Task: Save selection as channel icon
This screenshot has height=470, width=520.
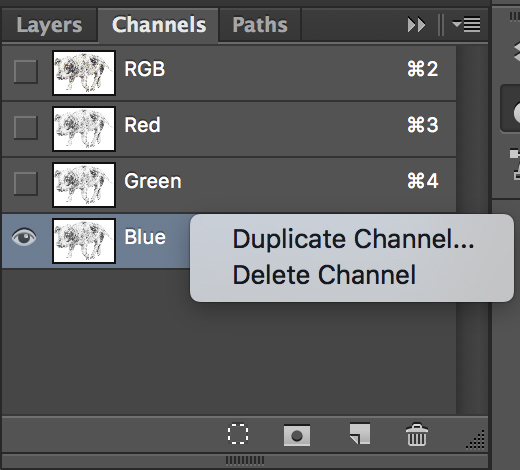Action: point(297,435)
